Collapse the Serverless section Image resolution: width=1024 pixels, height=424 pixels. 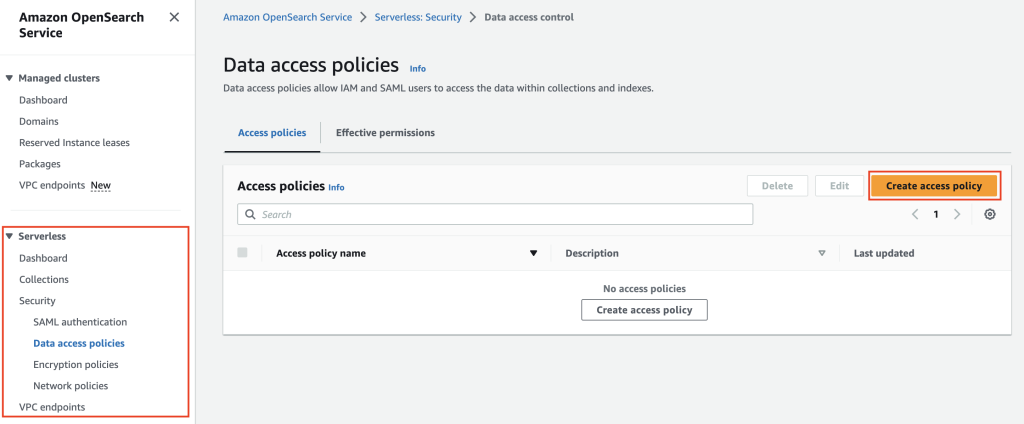pyautogui.click(x=10, y=236)
